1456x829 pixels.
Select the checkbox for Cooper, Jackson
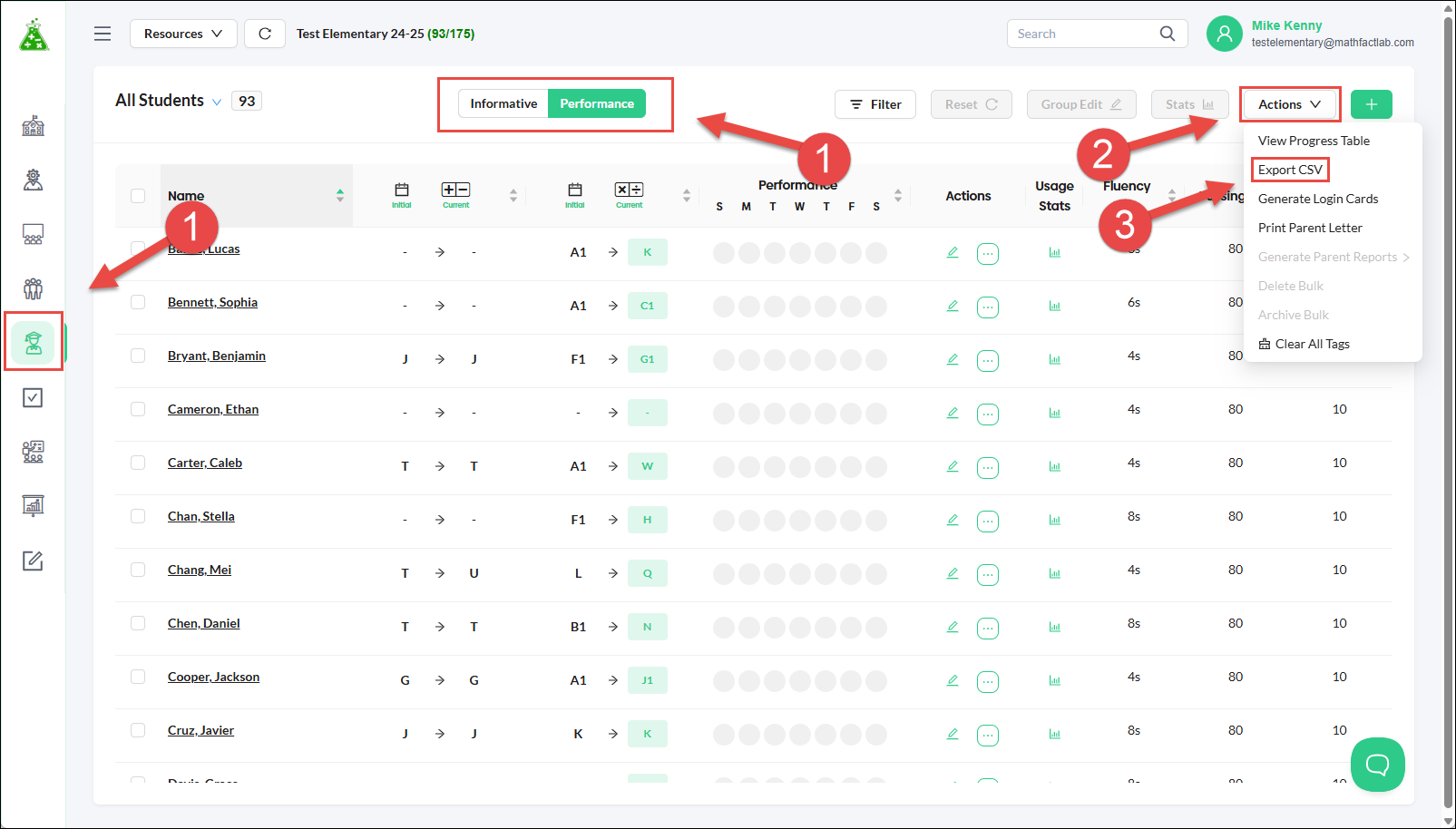pos(138,677)
